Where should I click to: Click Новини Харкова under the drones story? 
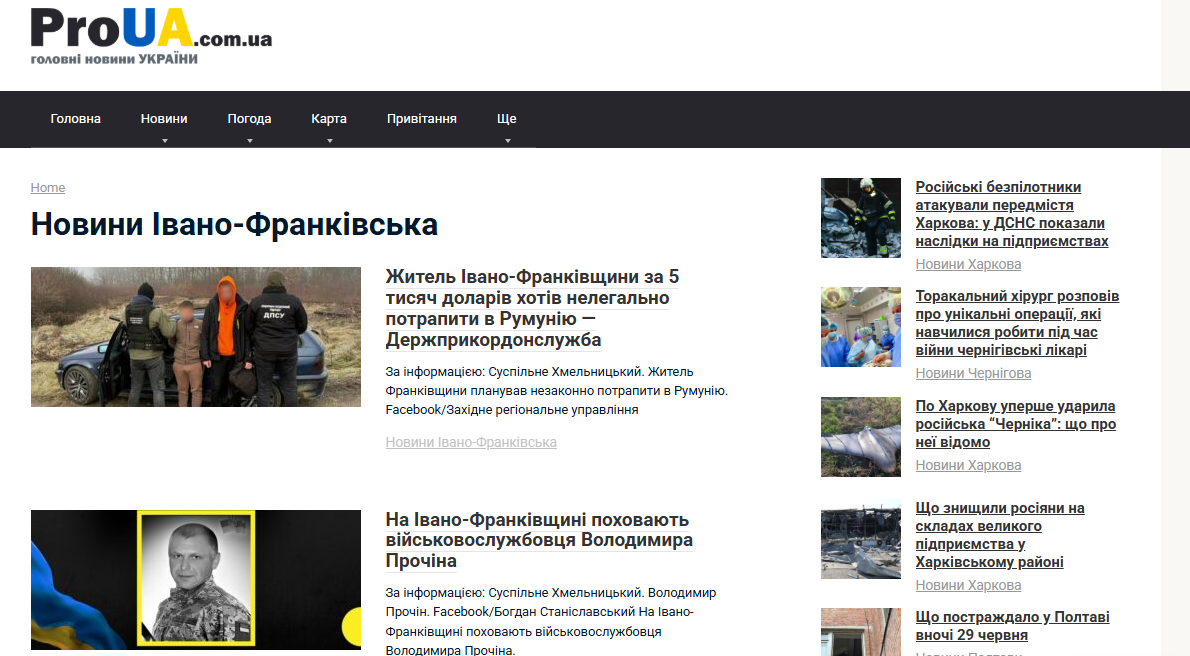point(968,264)
